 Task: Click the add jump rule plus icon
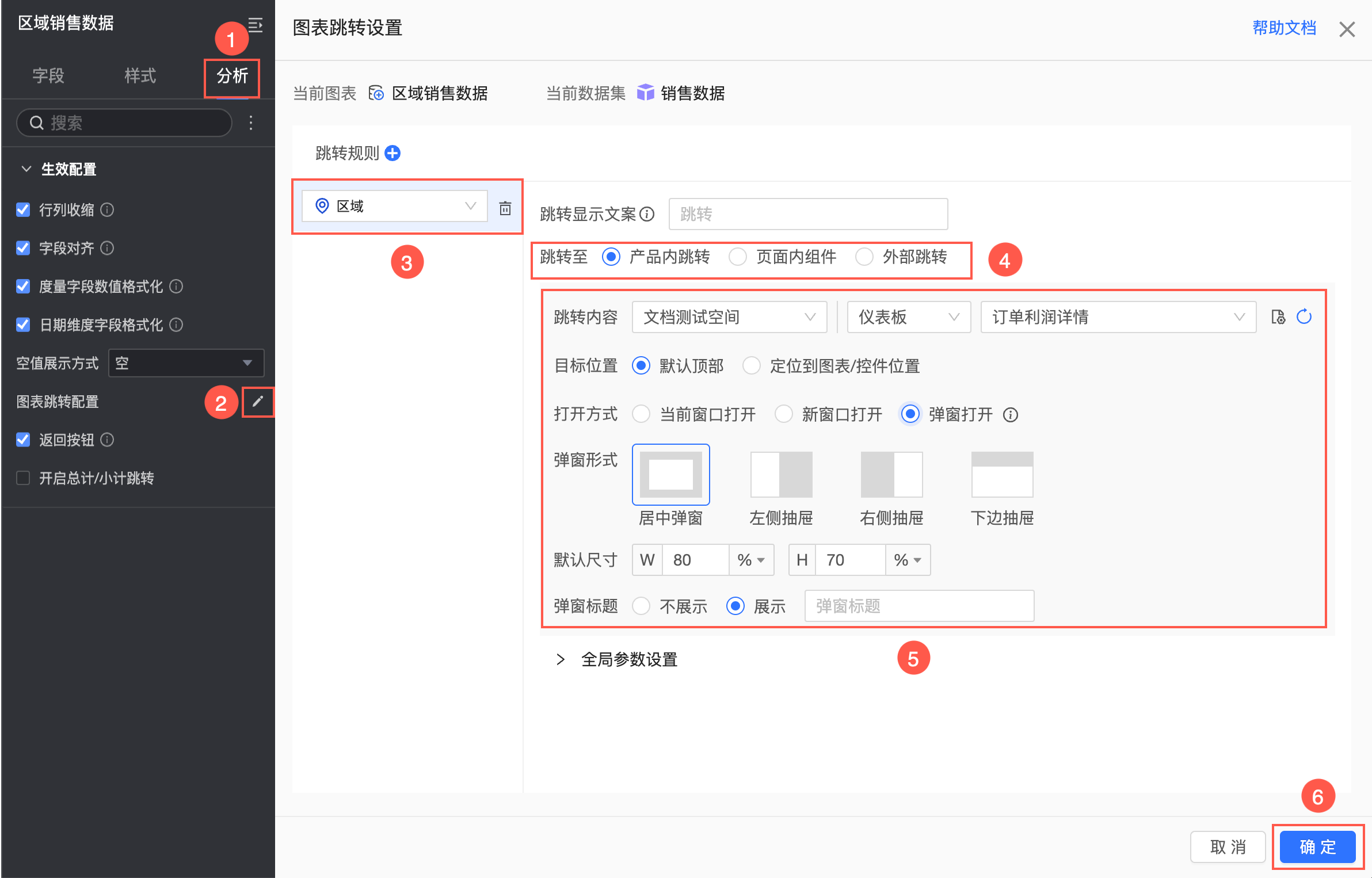pos(392,153)
